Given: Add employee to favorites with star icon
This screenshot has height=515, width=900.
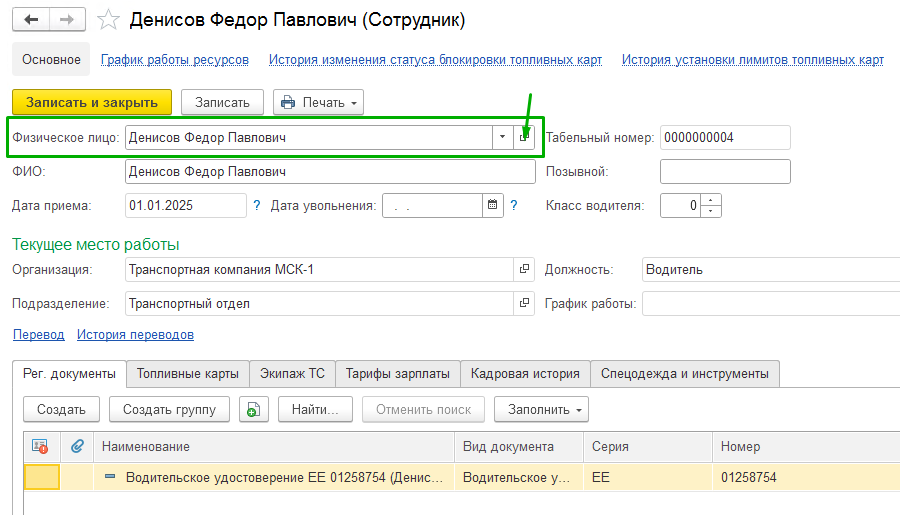Looking at the screenshot, I should pos(110,20).
